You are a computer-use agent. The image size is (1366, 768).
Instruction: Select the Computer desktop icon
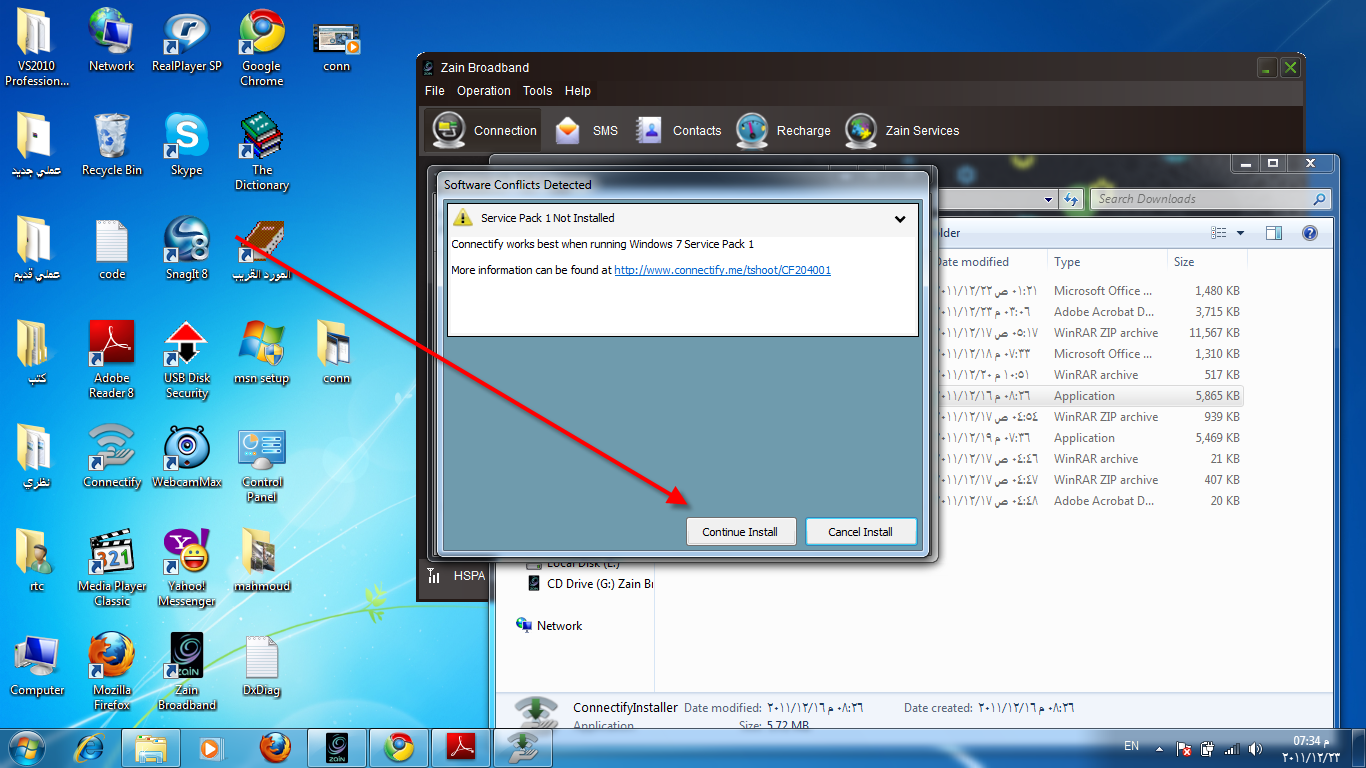[37, 664]
